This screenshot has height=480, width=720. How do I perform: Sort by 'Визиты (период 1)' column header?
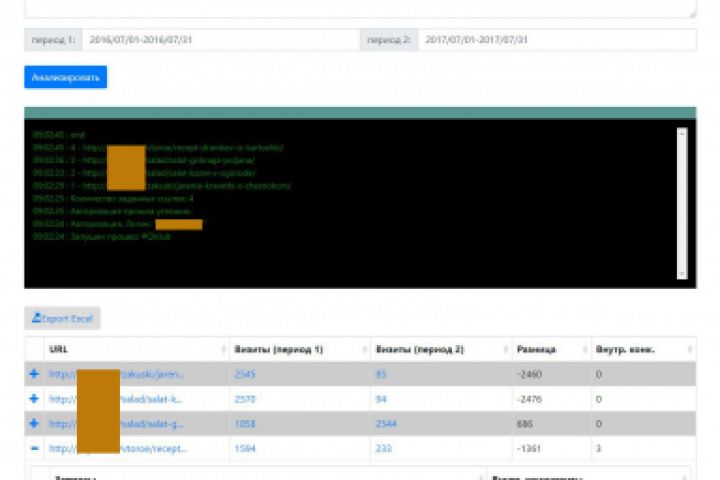[x=300, y=350]
